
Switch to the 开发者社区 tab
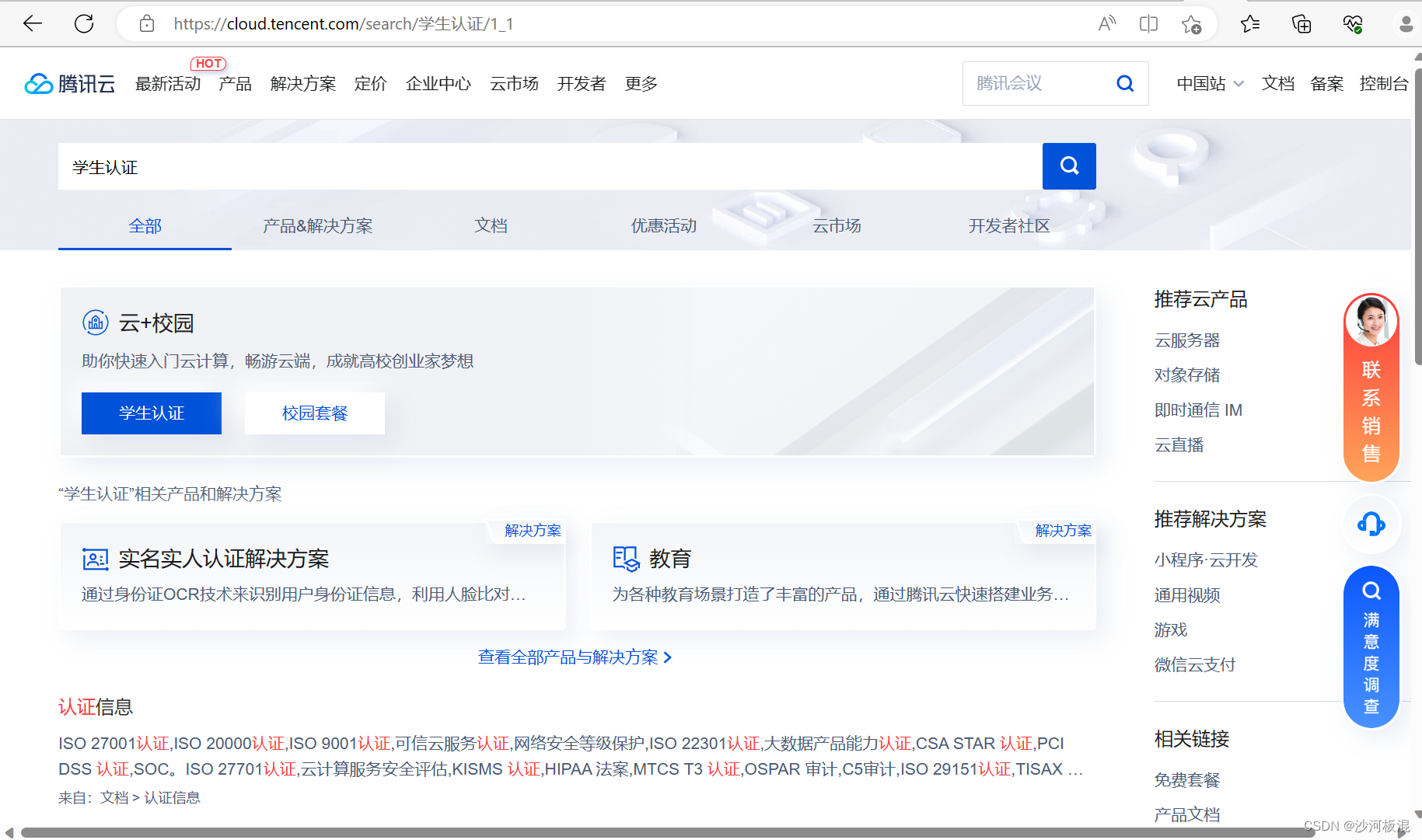(1009, 226)
